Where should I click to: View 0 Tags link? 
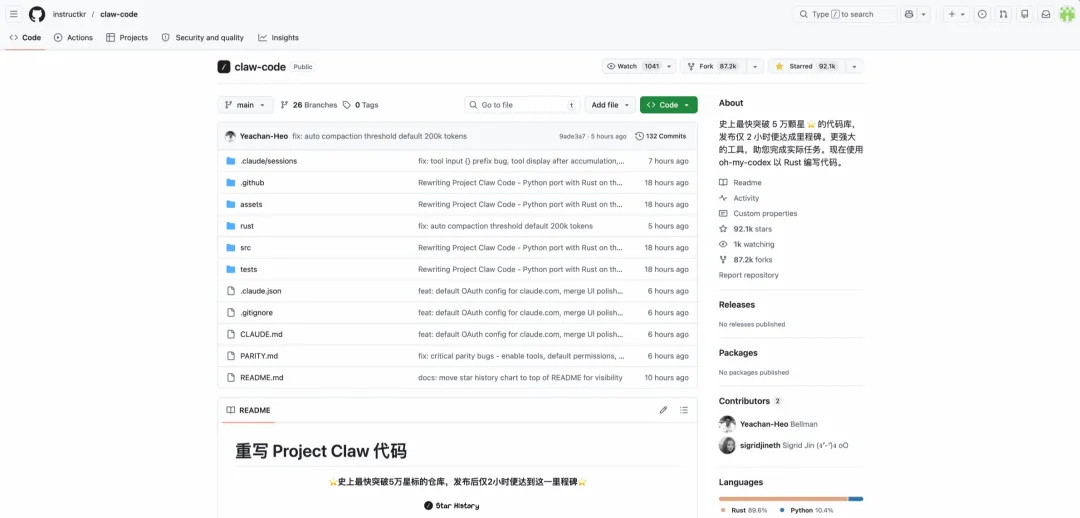[x=360, y=105]
